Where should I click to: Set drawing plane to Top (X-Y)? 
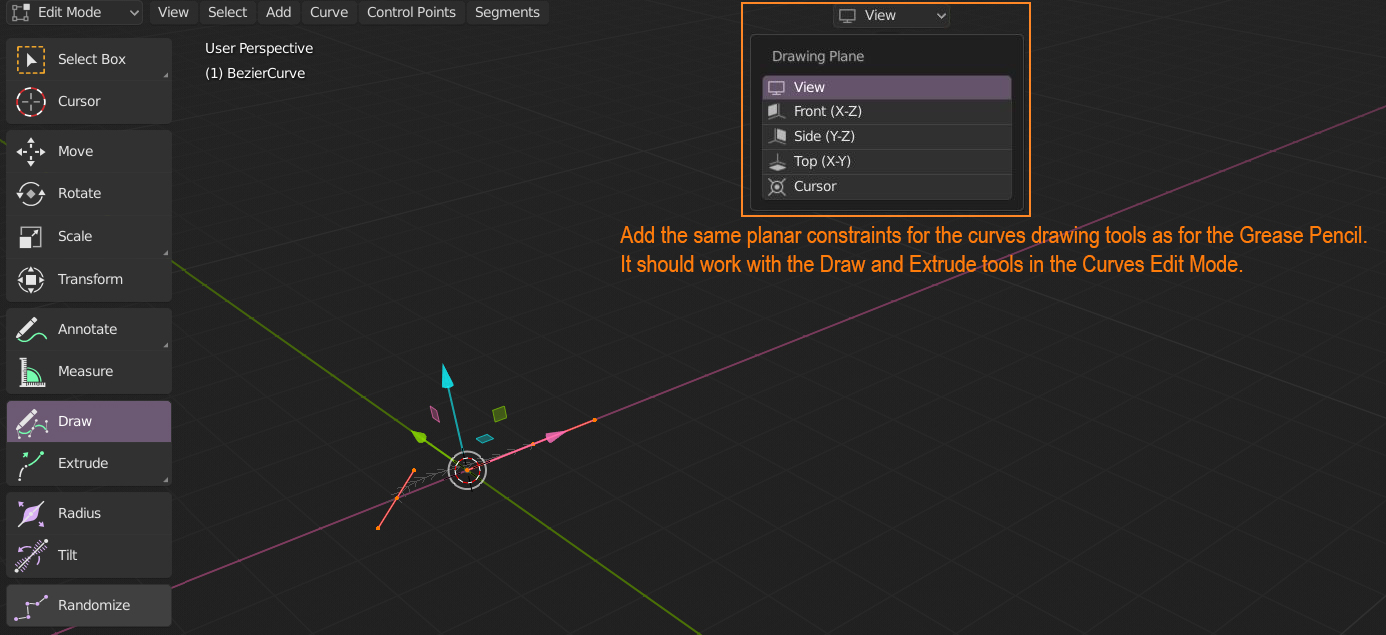887,161
